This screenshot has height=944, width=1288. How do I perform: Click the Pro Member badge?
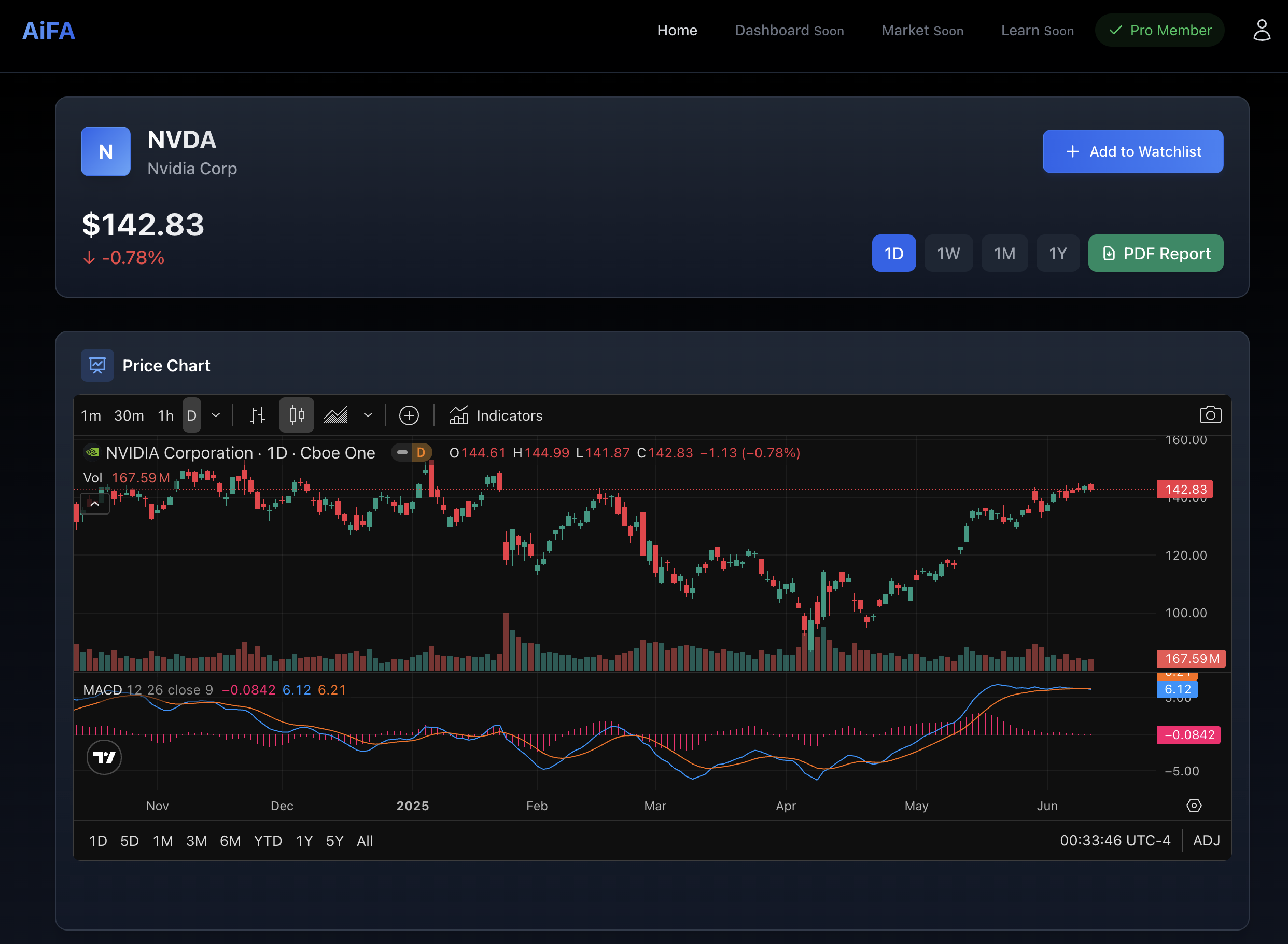[1159, 30]
